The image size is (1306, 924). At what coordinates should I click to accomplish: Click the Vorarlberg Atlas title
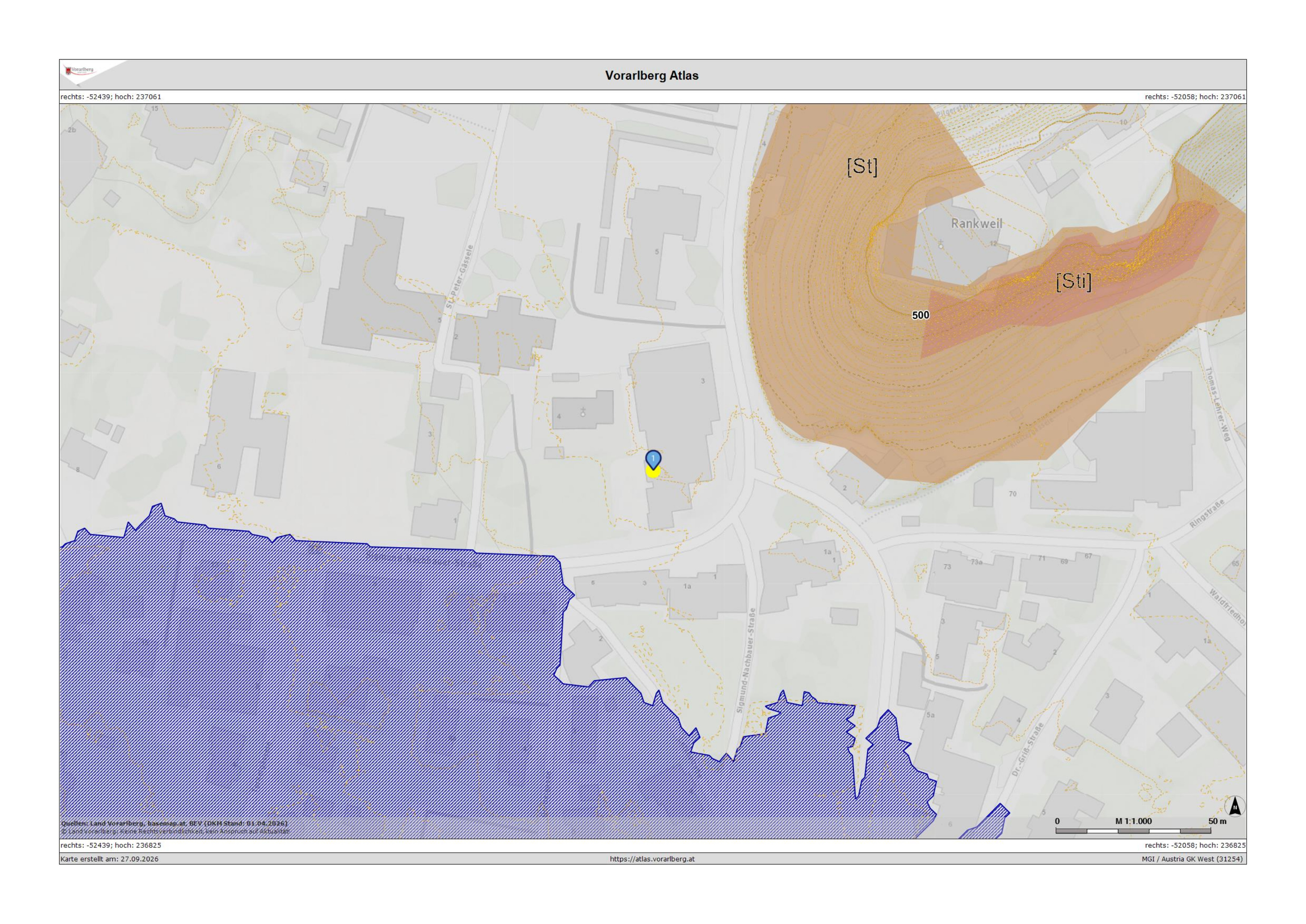pyautogui.click(x=652, y=75)
